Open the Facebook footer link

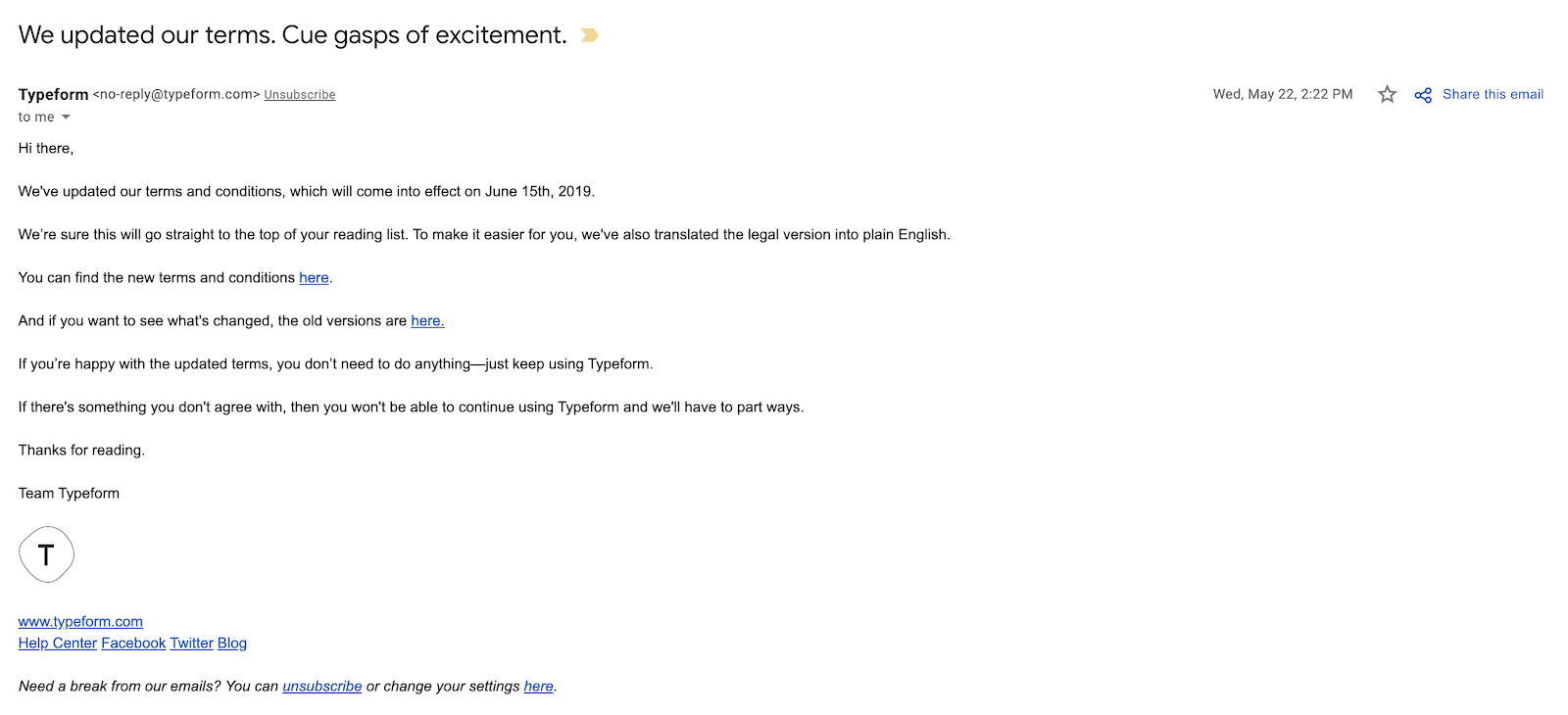click(133, 643)
